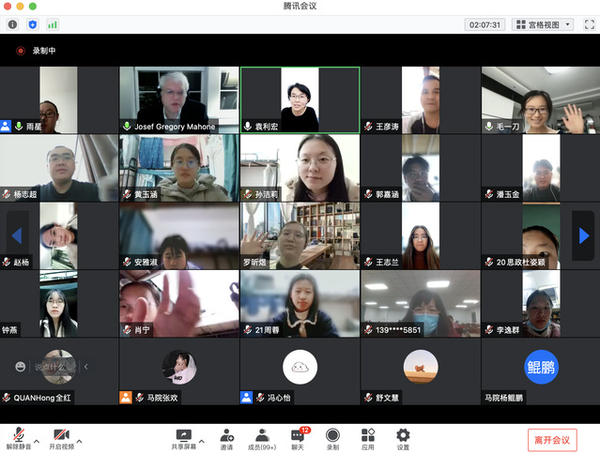
Task: Go to next page of participants
Action: [x=582, y=235]
